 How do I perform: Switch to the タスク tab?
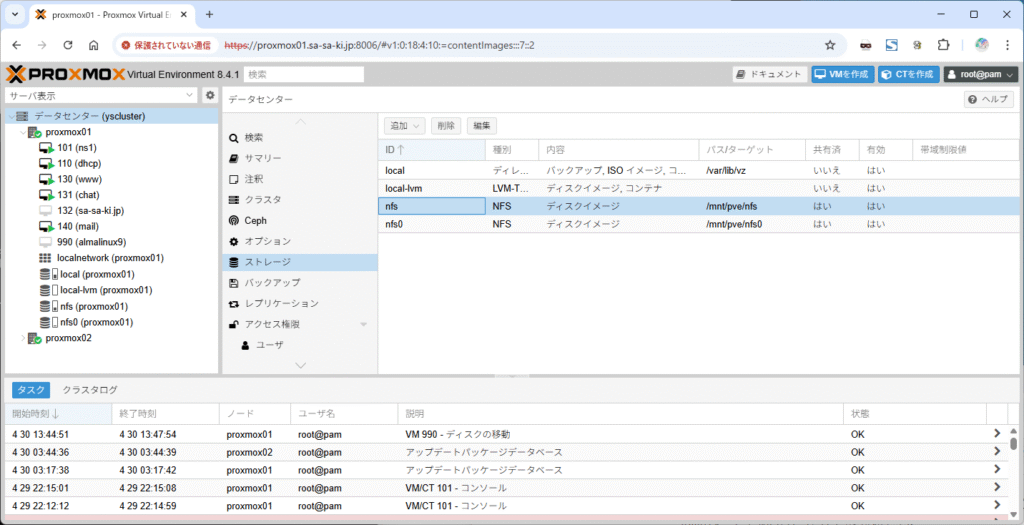[31, 390]
